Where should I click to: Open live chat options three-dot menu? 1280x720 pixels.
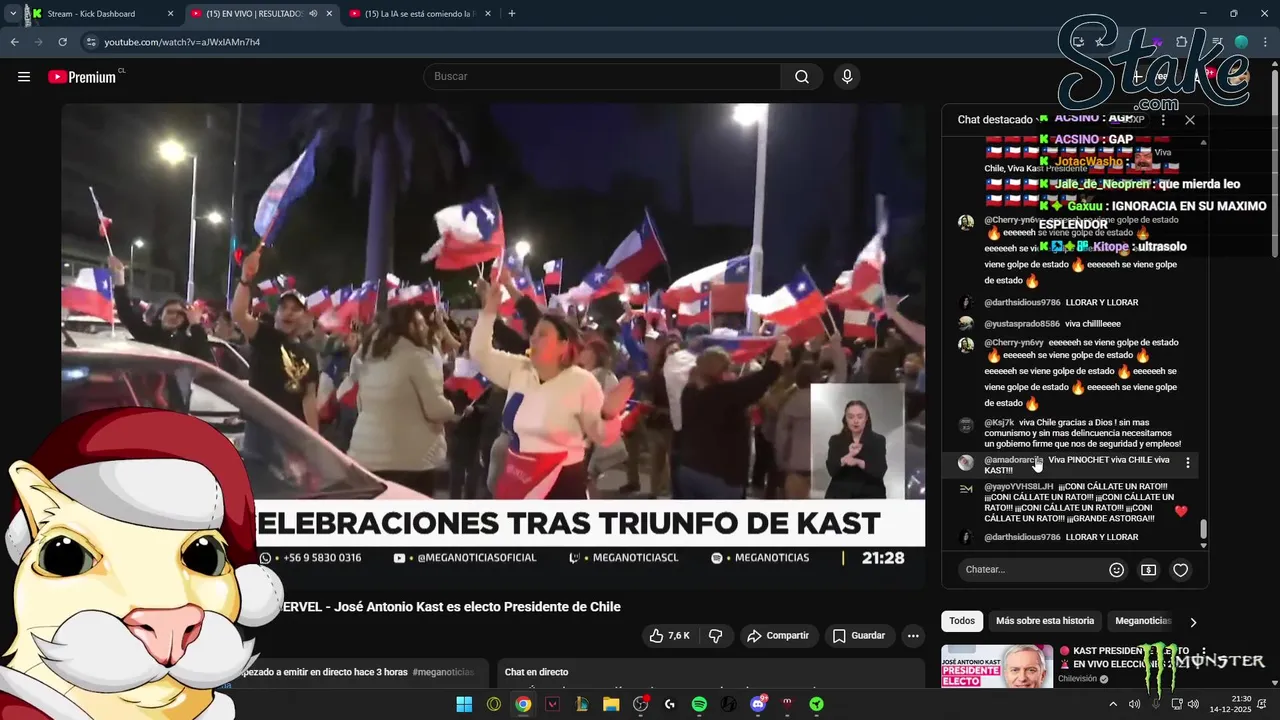point(1163,120)
